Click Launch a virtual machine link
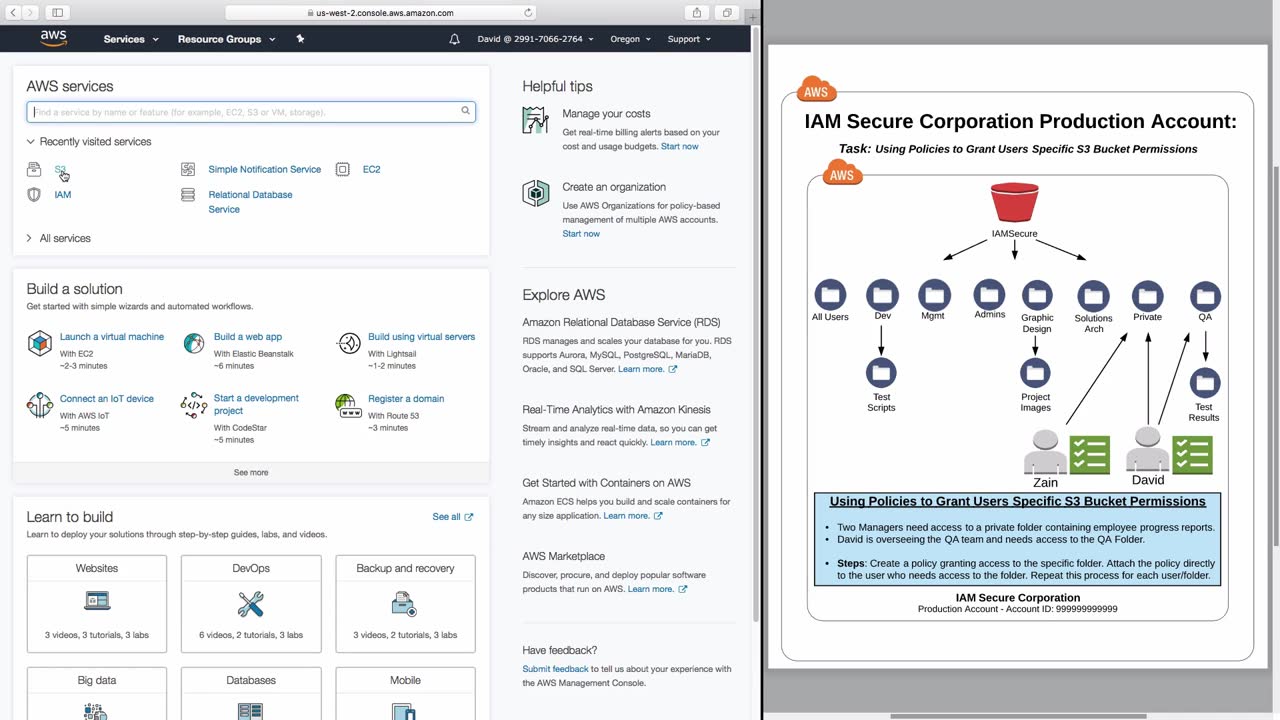Screen dimensions: 1280x720 point(112,337)
